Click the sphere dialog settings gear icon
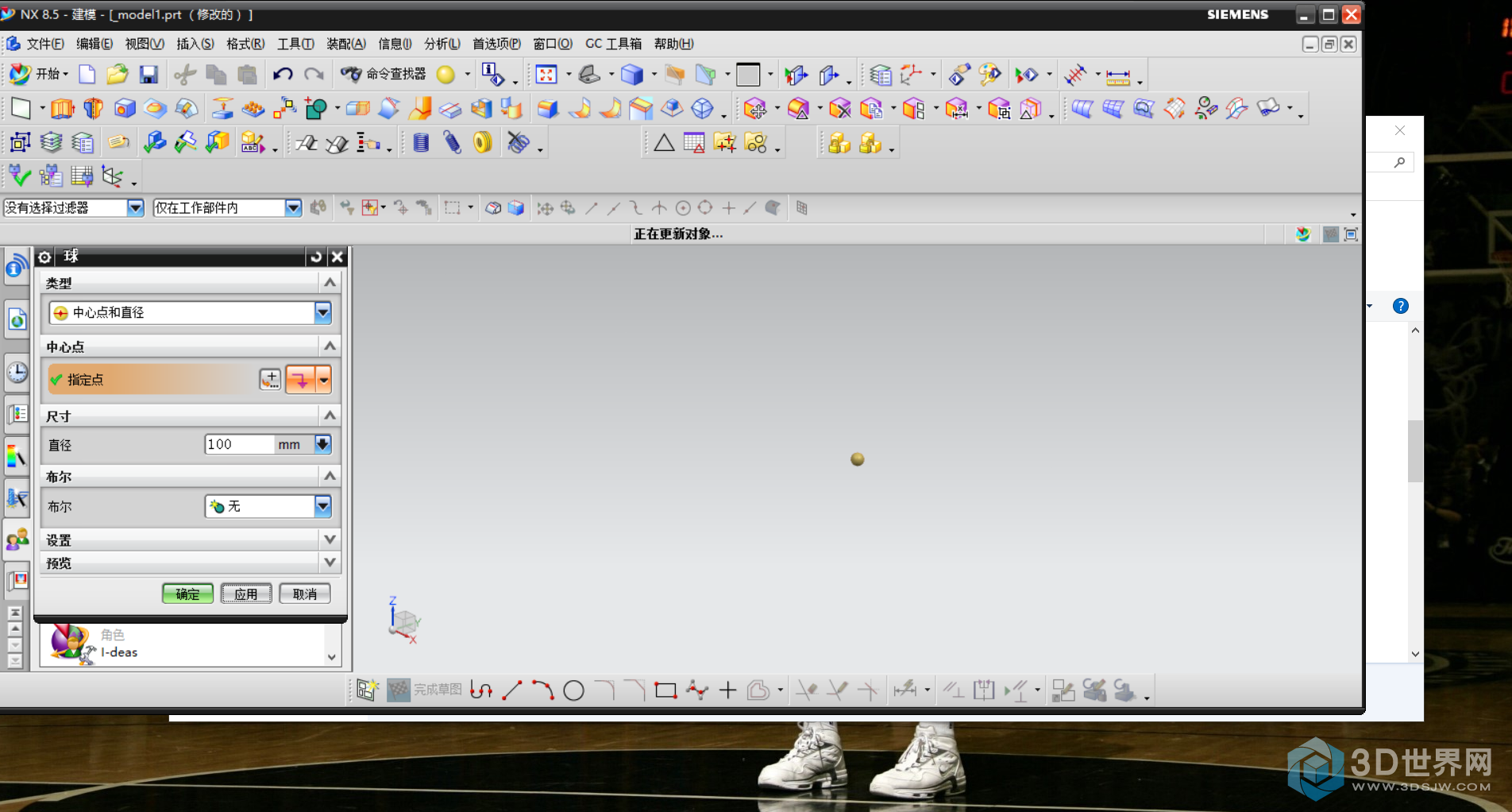Screen dimensions: 1512x812 click(x=44, y=257)
